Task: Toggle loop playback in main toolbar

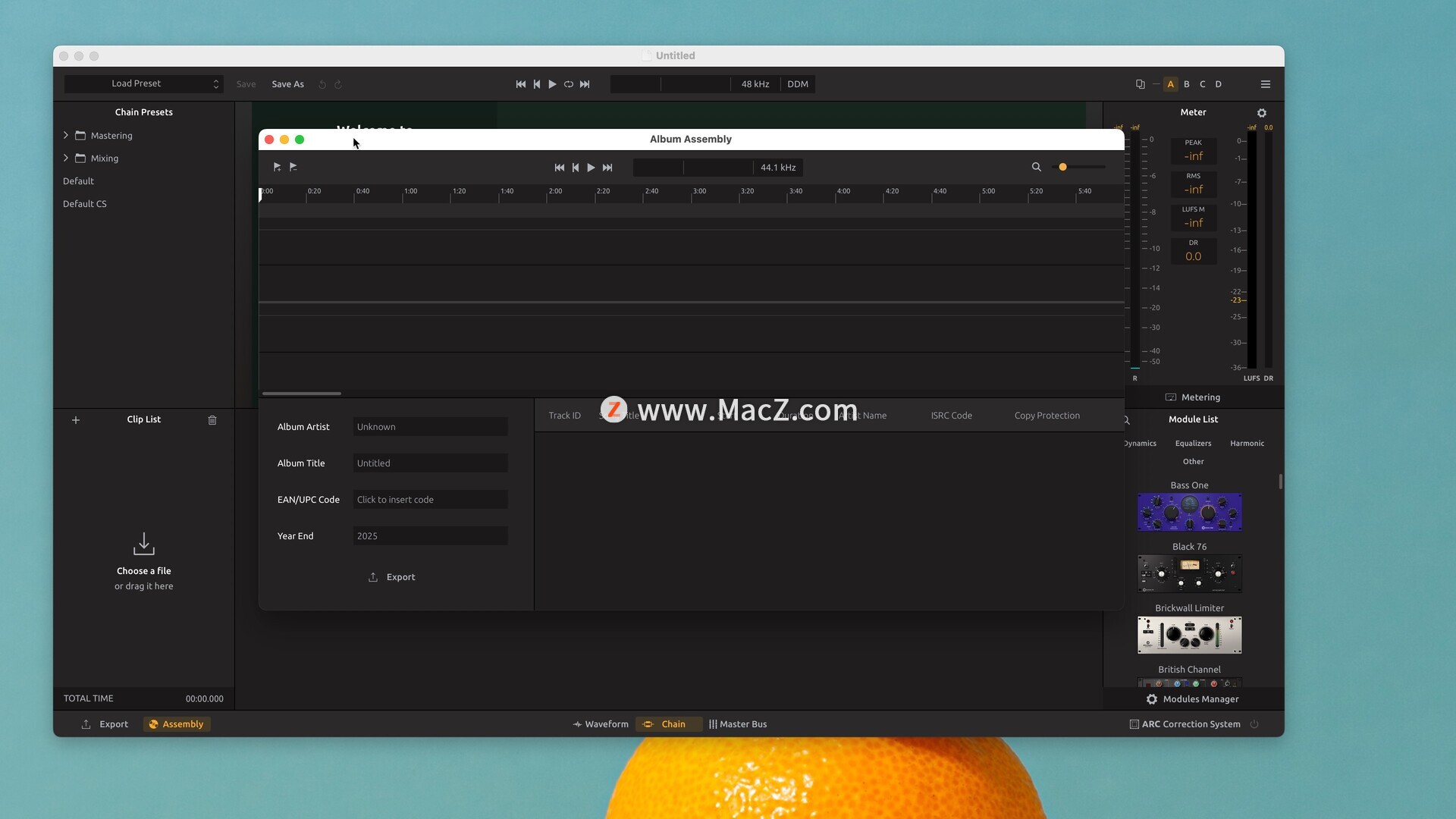Action: click(569, 84)
